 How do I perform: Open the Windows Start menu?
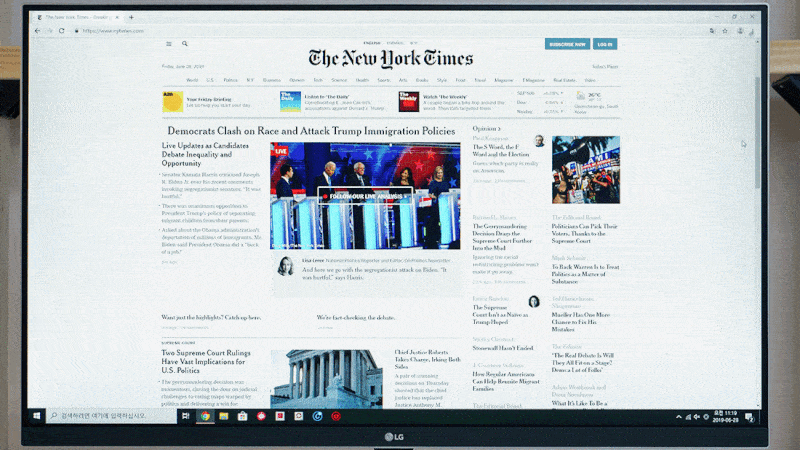[x=37, y=415]
